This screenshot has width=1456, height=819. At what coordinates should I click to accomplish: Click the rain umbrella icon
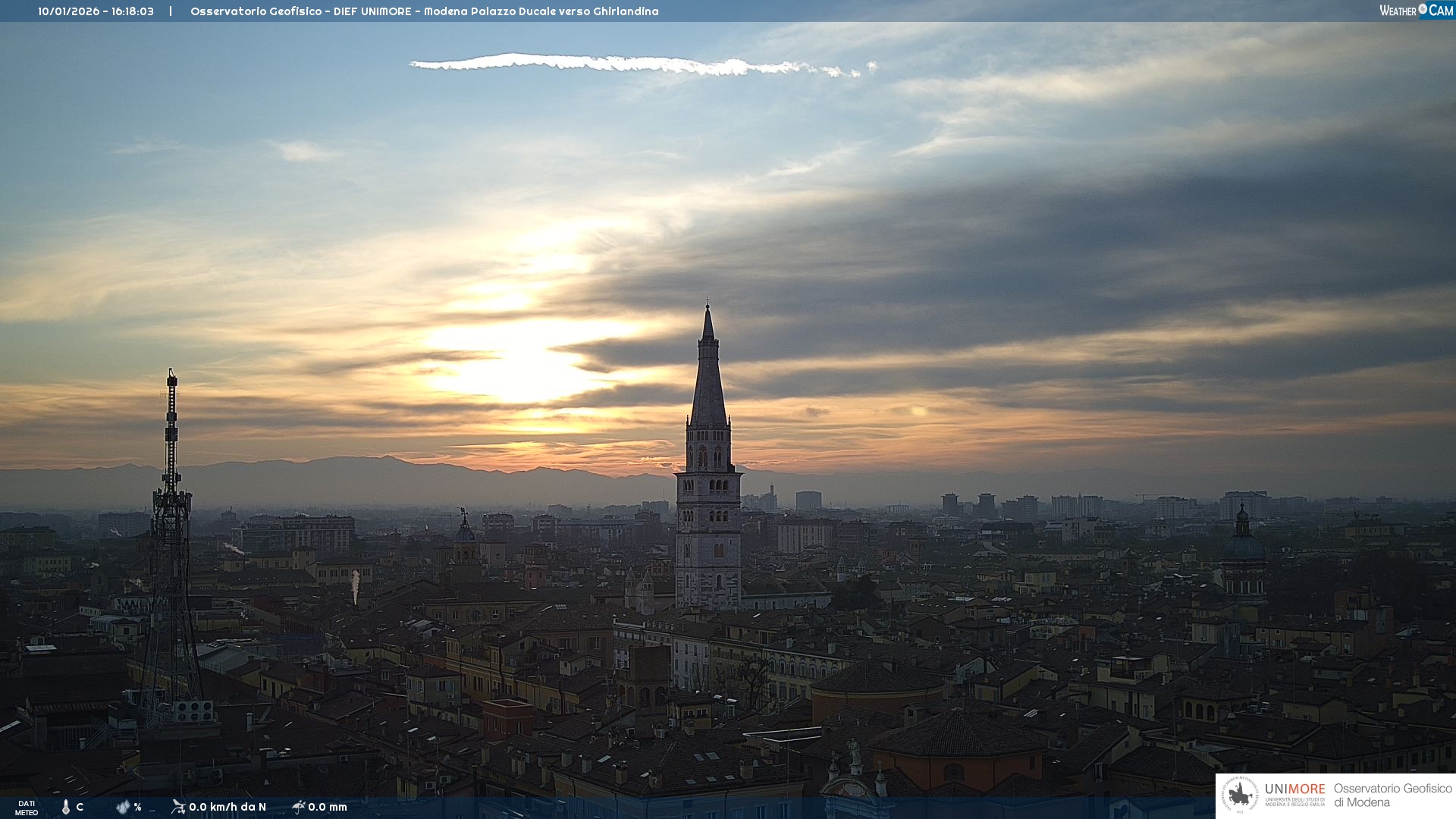click(x=299, y=807)
